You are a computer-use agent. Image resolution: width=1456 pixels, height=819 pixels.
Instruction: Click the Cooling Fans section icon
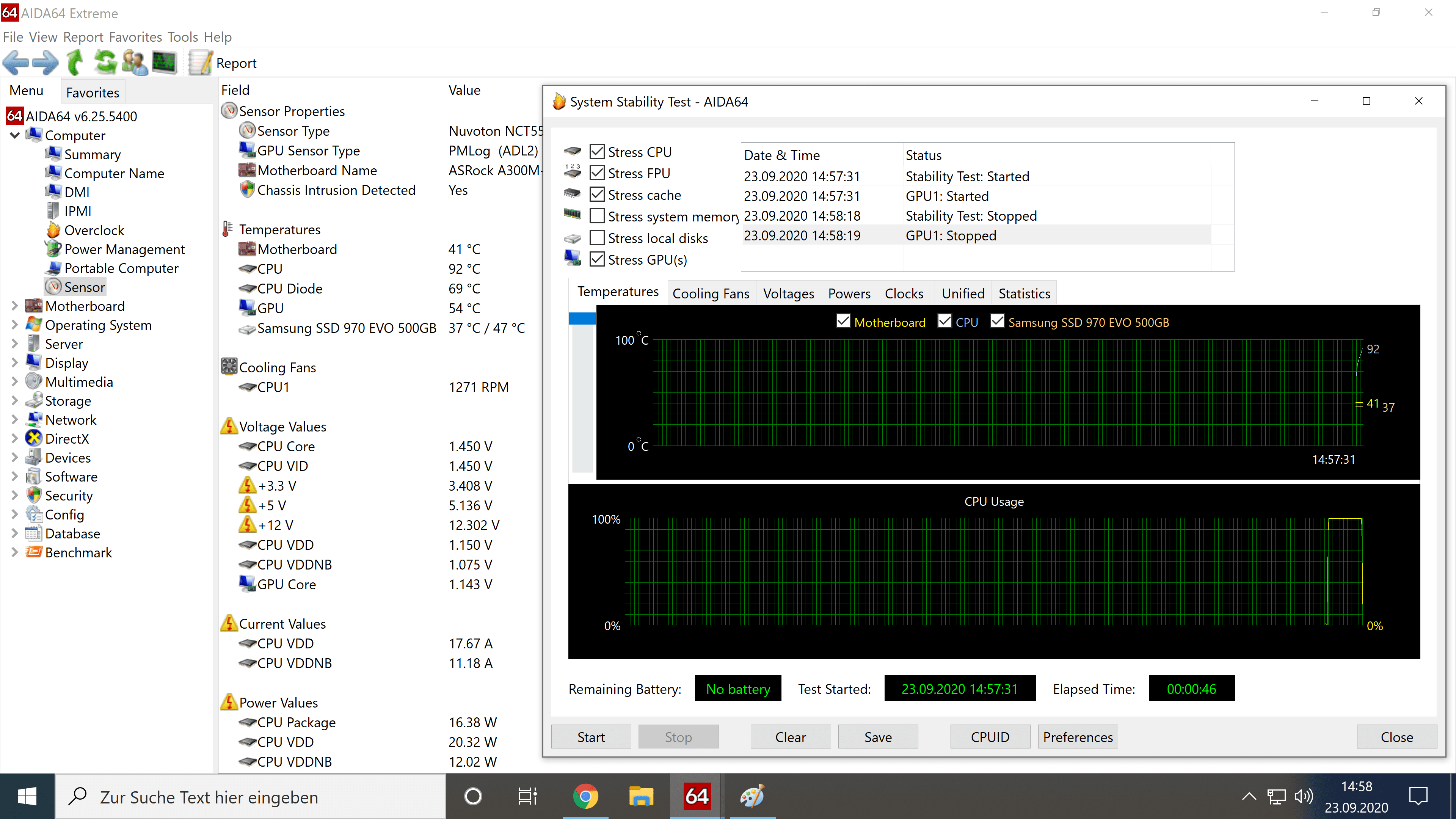click(x=229, y=366)
